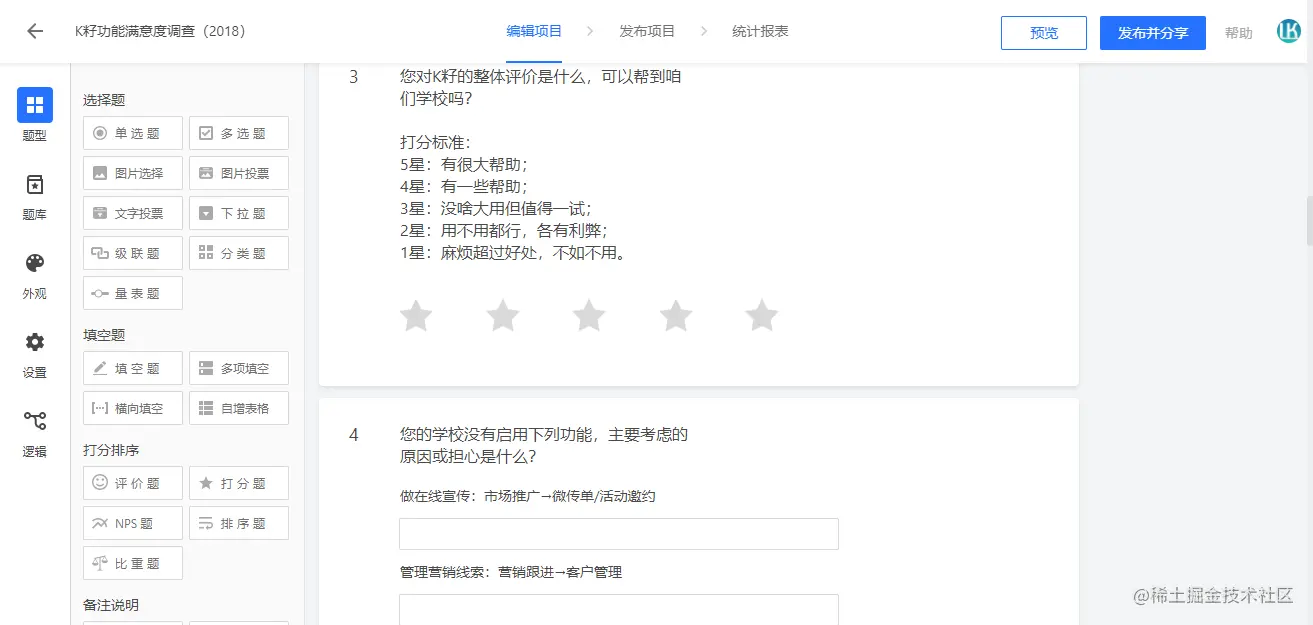The width and height of the screenshot is (1313, 625).
Task: Go back using the left arrow icon
Action: click(35, 31)
